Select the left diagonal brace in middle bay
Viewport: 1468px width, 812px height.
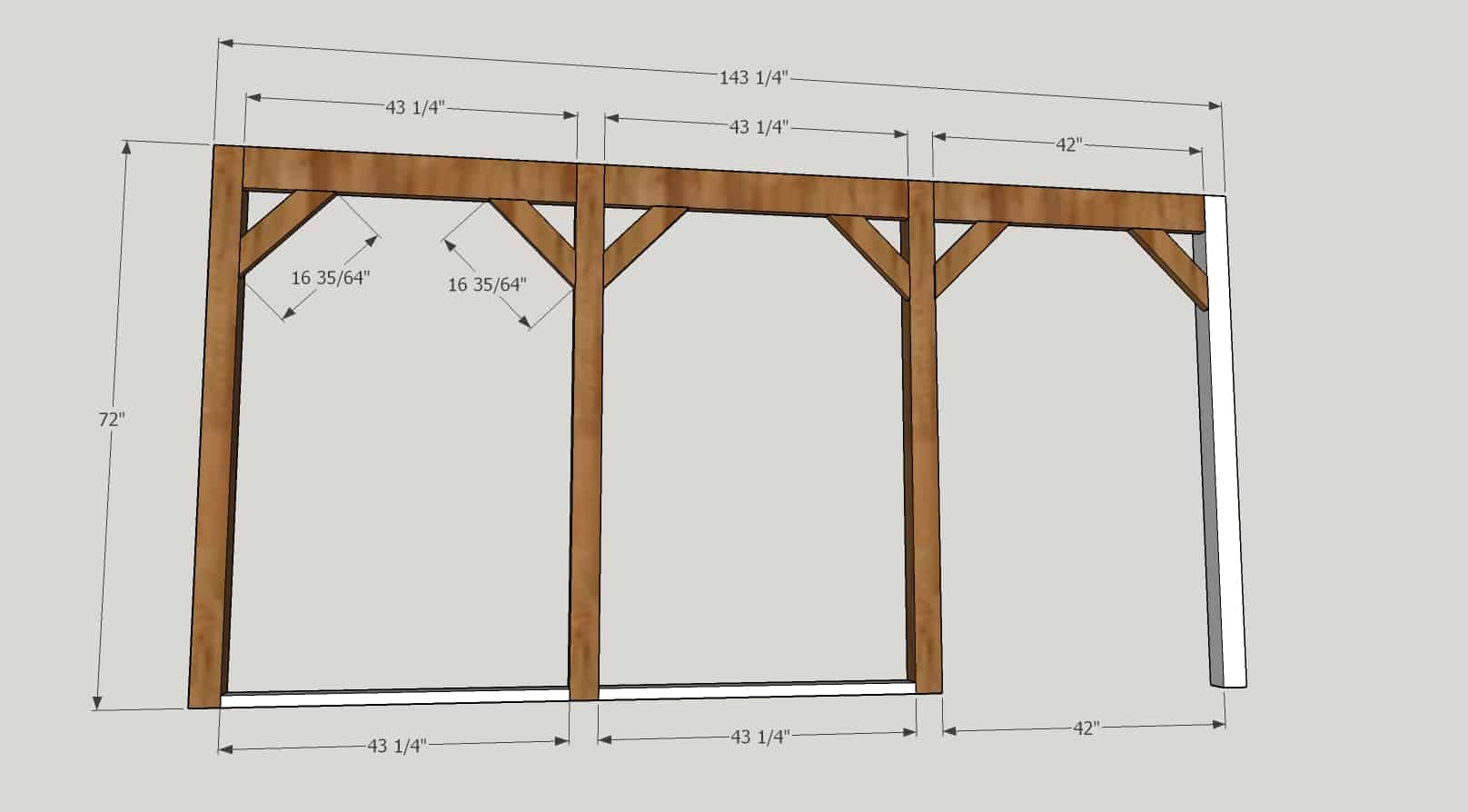[x=644, y=245]
